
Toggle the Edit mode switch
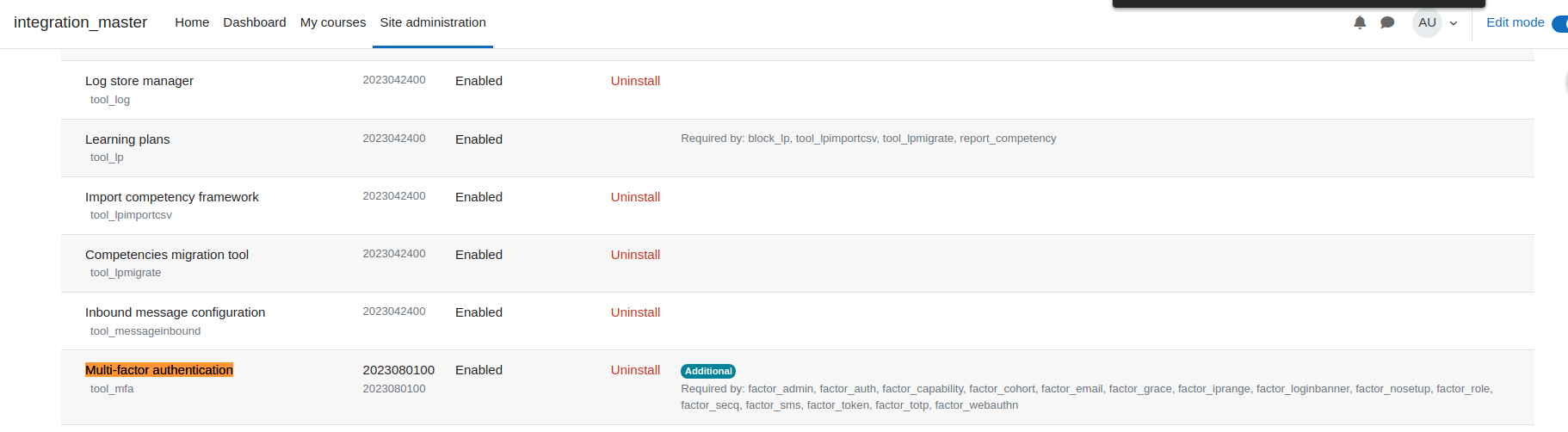pos(1560,23)
